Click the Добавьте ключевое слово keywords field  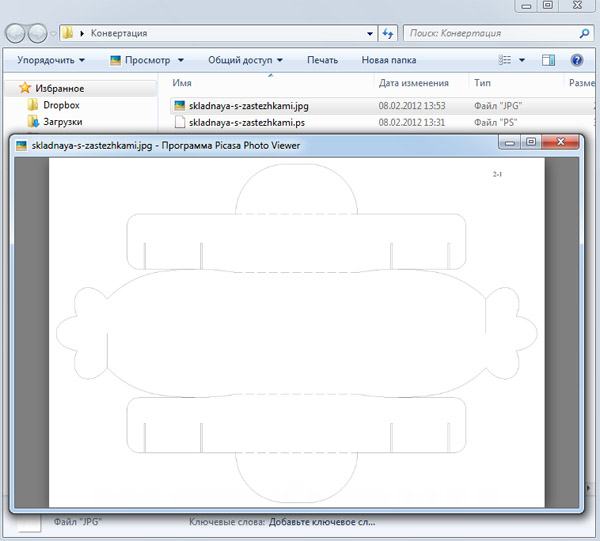click(326, 522)
